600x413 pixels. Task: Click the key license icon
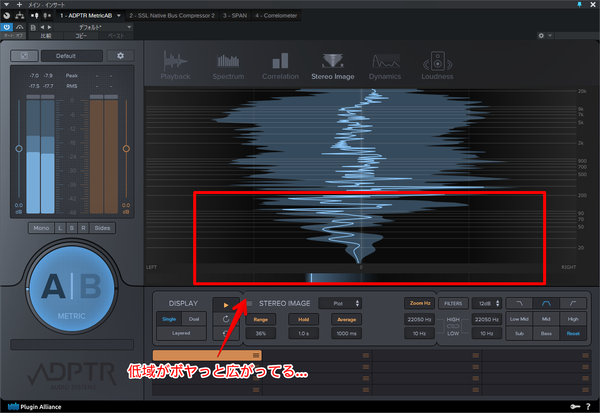click(x=575, y=406)
